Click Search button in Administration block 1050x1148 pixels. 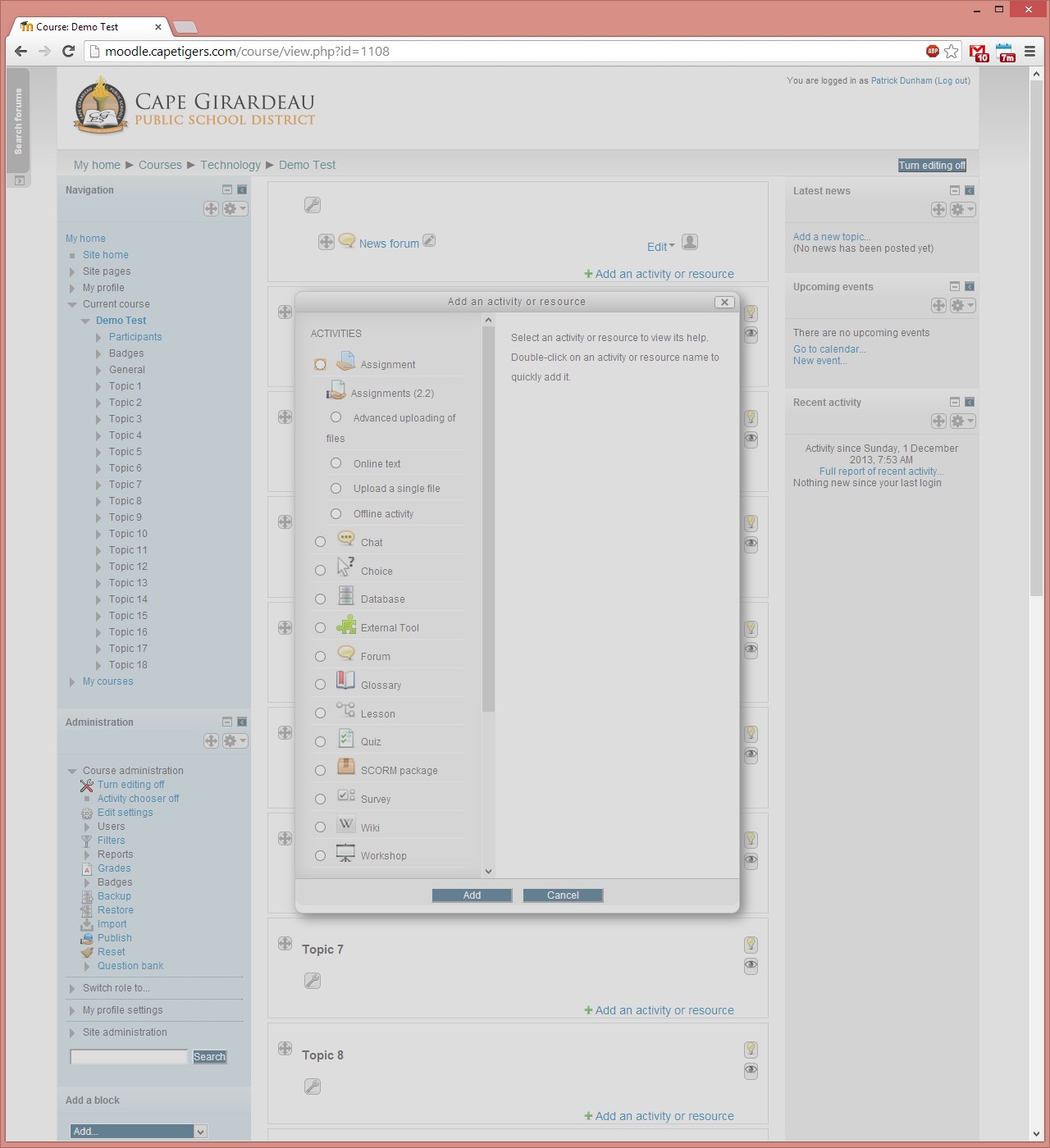click(209, 1057)
